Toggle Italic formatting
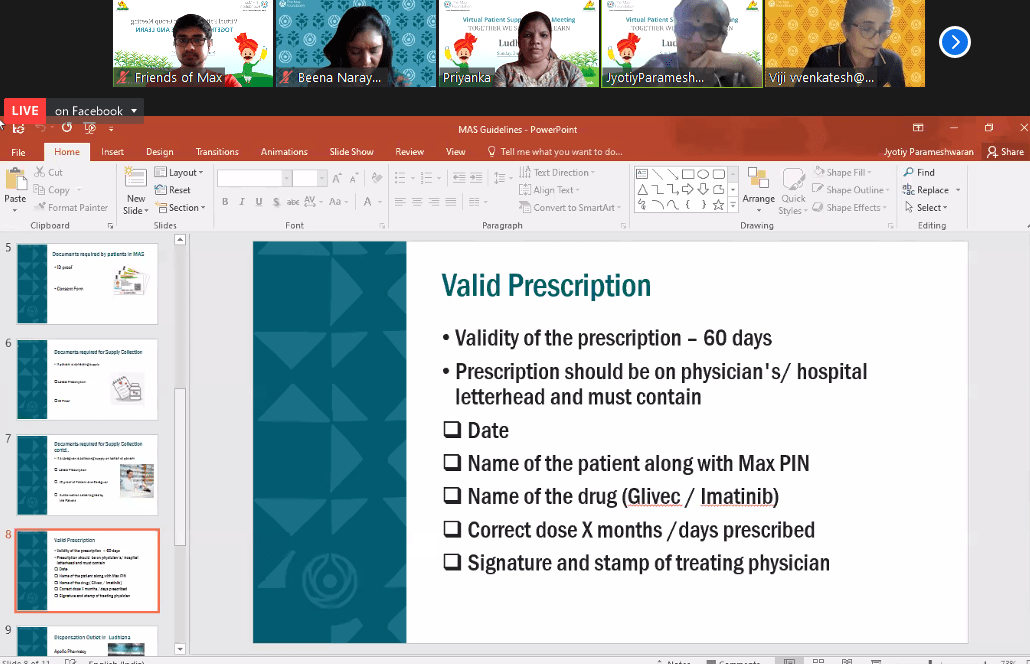 click(242, 202)
